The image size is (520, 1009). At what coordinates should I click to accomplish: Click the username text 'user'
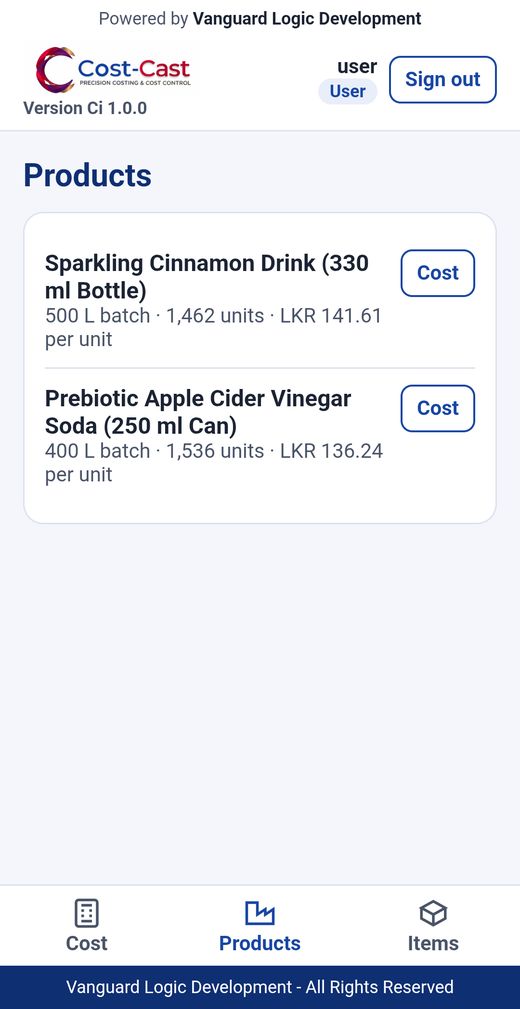pyautogui.click(x=357, y=66)
